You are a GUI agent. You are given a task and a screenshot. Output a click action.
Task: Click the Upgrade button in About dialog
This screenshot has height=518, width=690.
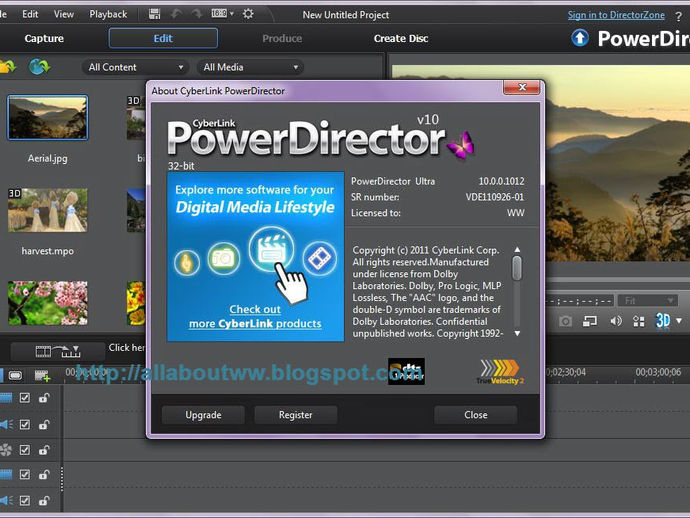click(203, 415)
